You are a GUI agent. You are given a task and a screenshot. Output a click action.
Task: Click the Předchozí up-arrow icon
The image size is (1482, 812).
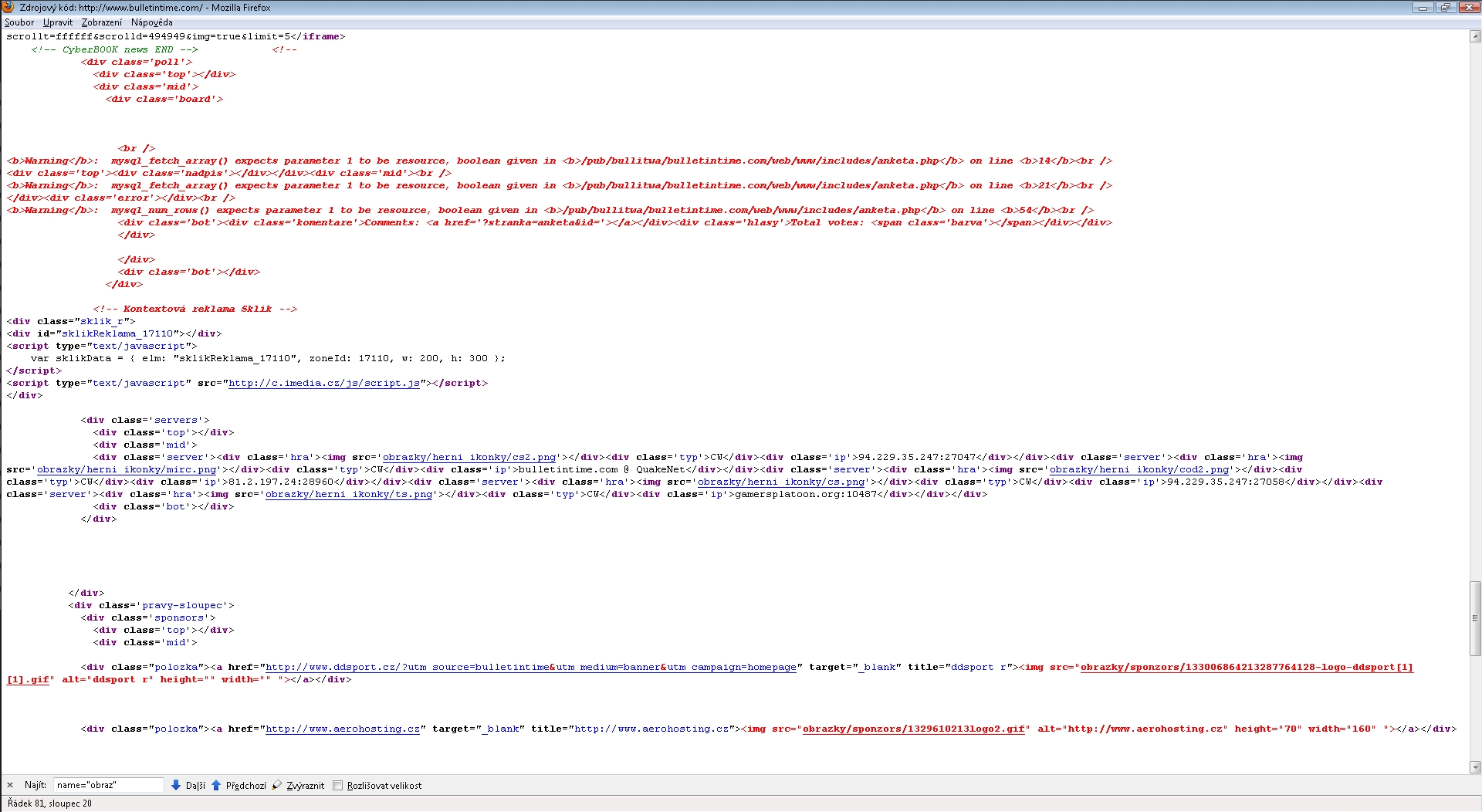pos(216,785)
